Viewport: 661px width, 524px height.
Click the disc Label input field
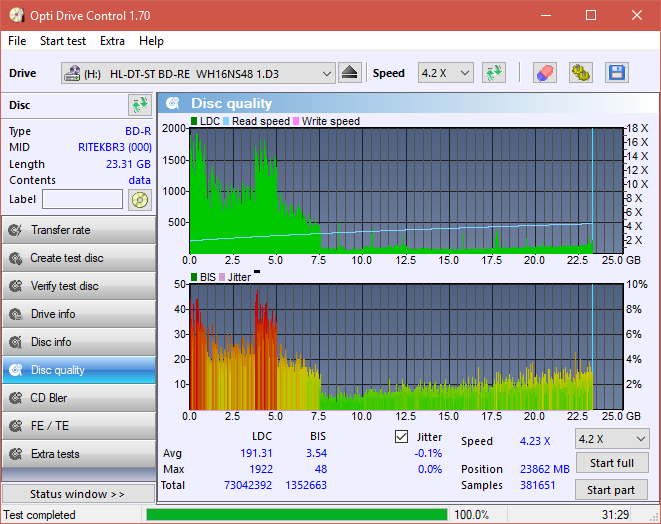82,199
